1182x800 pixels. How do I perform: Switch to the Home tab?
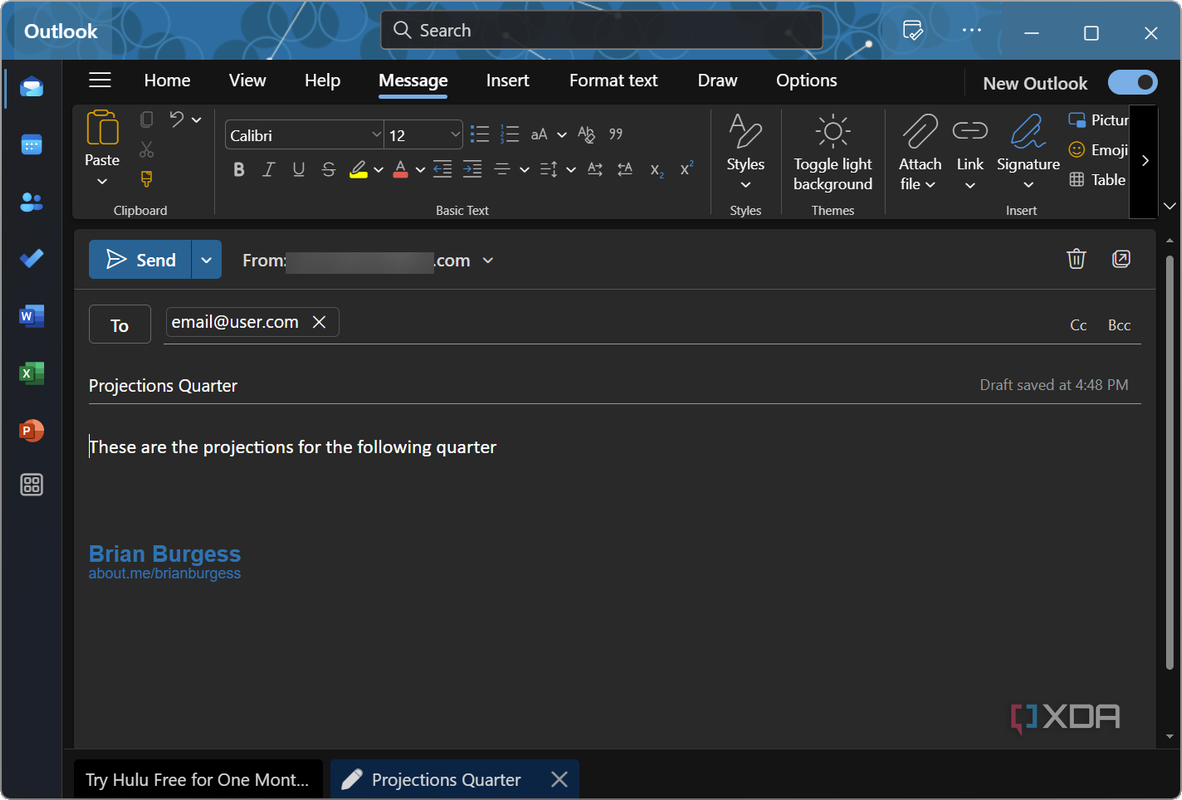167,80
